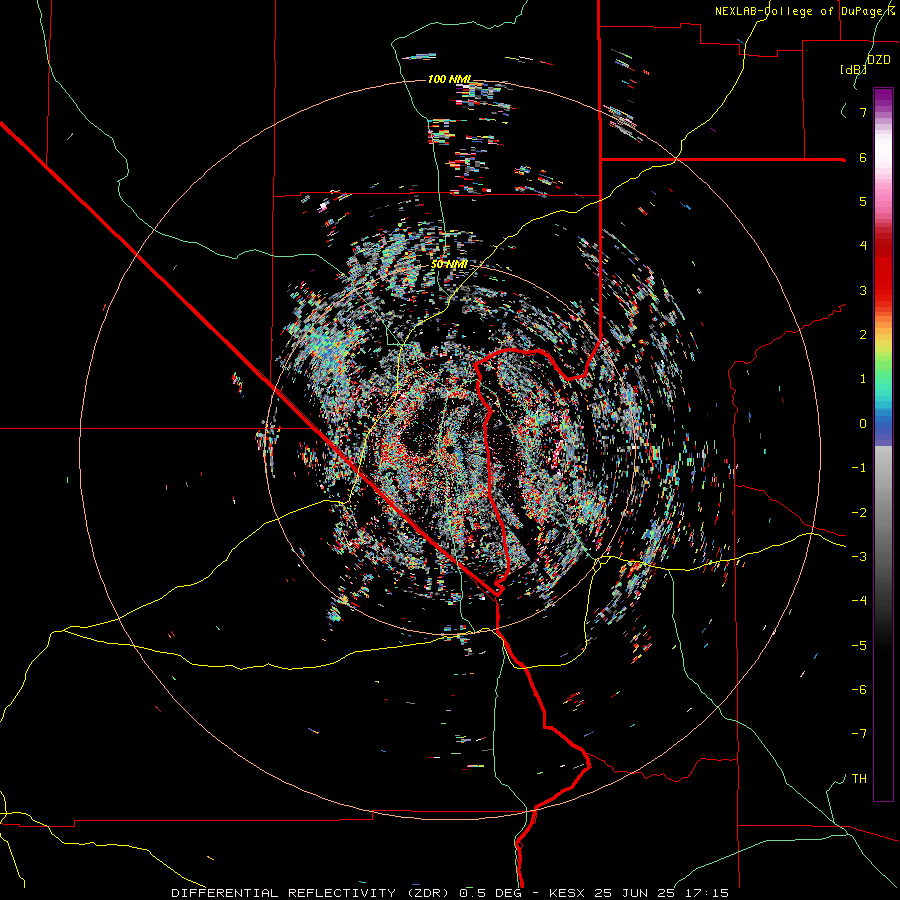
Task: Click the -7 value on the color scale
Action: click(x=859, y=734)
